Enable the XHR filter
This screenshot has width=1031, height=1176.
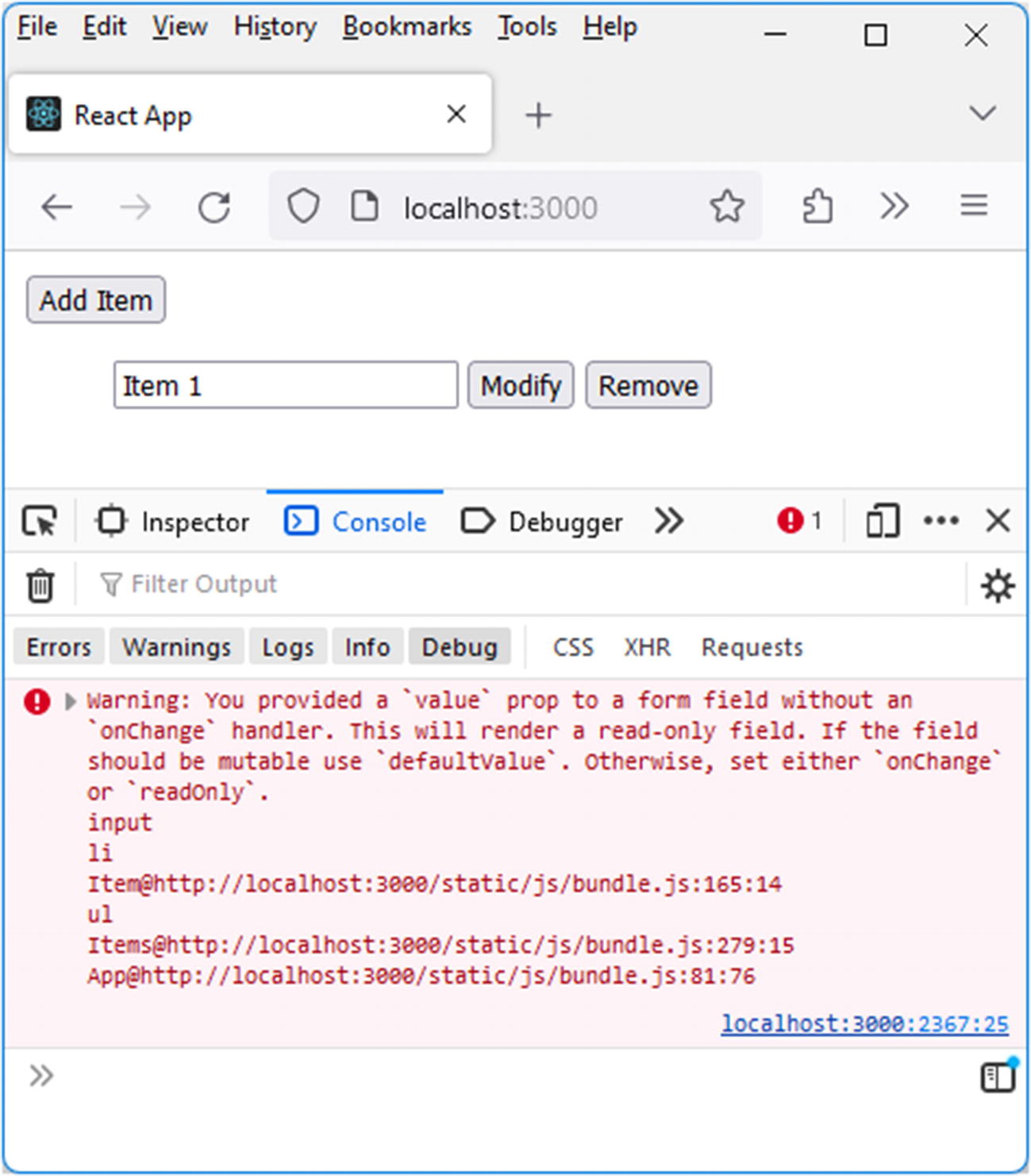tap(647, 647)
